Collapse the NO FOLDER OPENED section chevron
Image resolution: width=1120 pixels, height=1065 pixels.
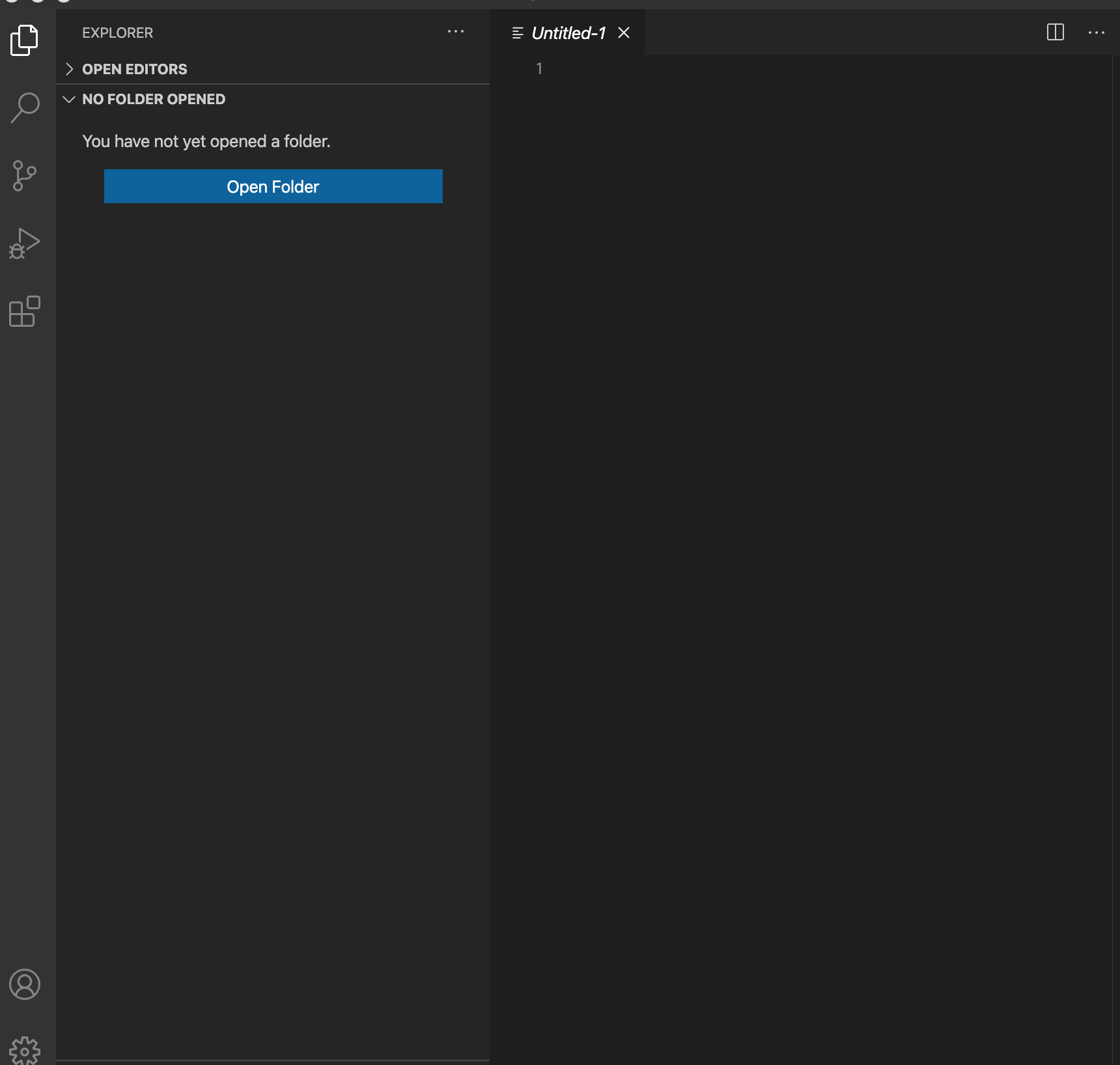coord(70,99)
